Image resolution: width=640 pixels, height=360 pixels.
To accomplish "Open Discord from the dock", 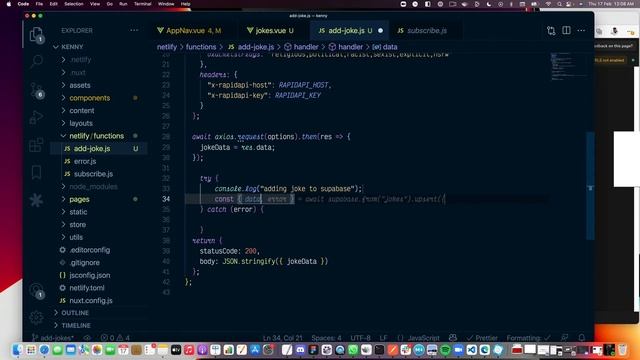I will (300, 350).
